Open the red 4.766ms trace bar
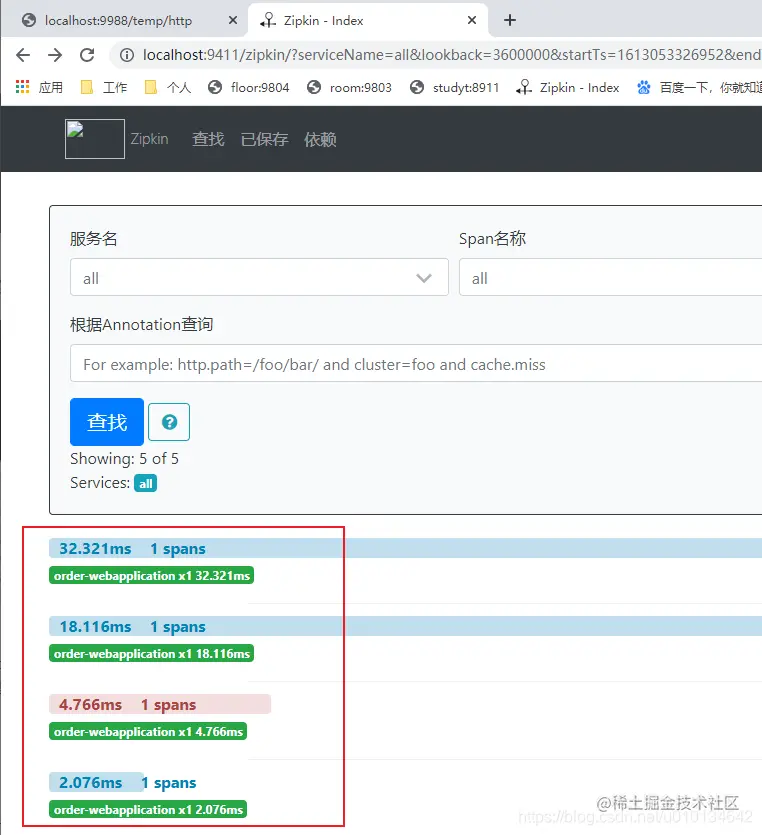 [x=160, y=704]
